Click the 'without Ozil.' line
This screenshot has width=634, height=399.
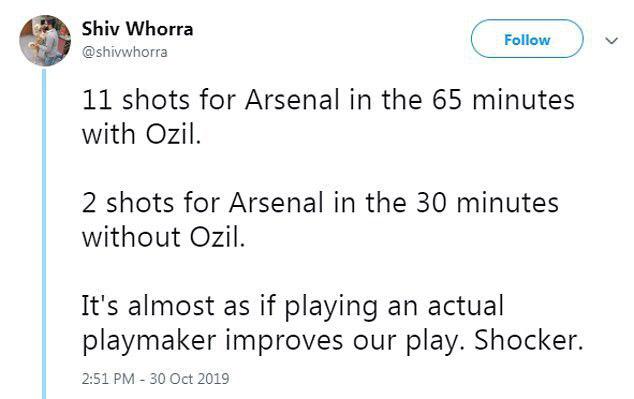(x=163, y=237)
